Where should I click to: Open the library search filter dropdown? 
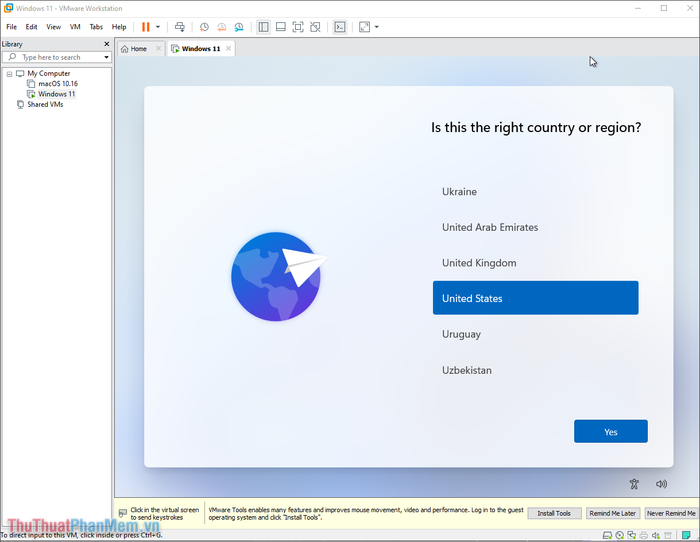click(x=106, y=57)
